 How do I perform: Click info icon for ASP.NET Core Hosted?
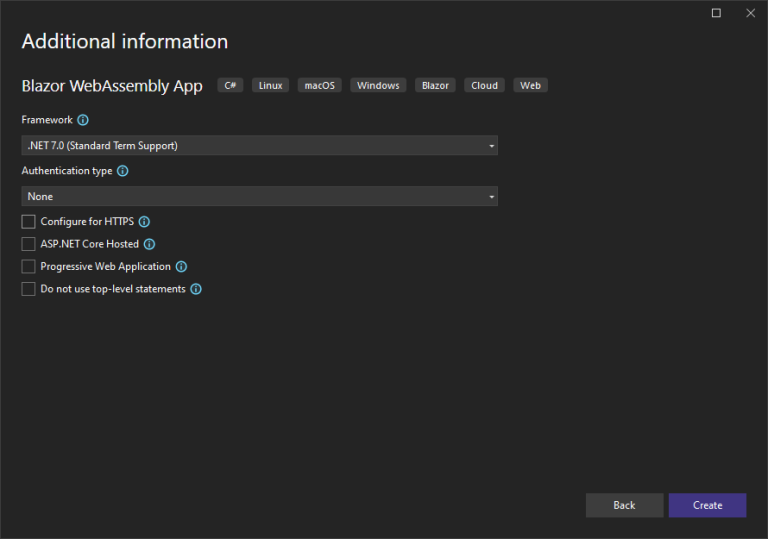(x=149, y=244)
